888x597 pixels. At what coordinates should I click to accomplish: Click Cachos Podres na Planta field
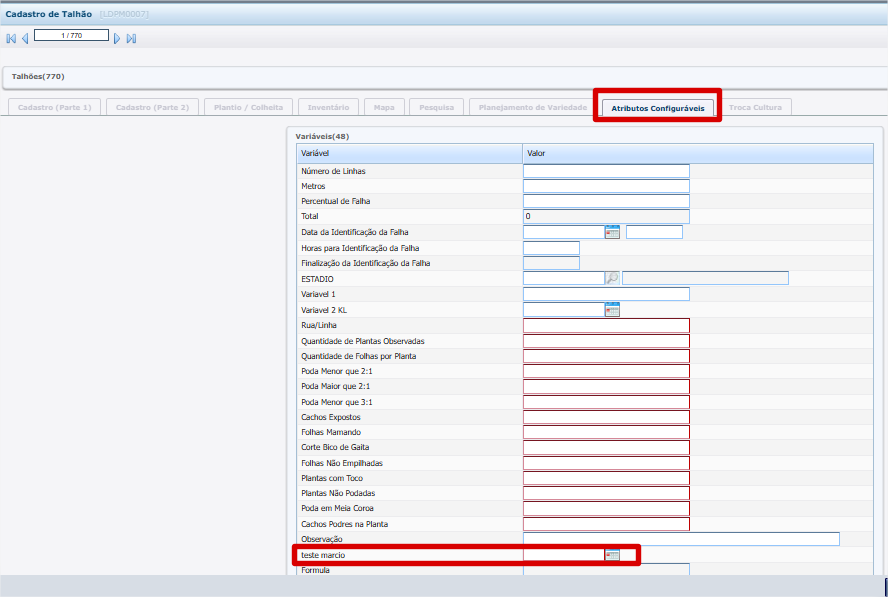[606, 524]
